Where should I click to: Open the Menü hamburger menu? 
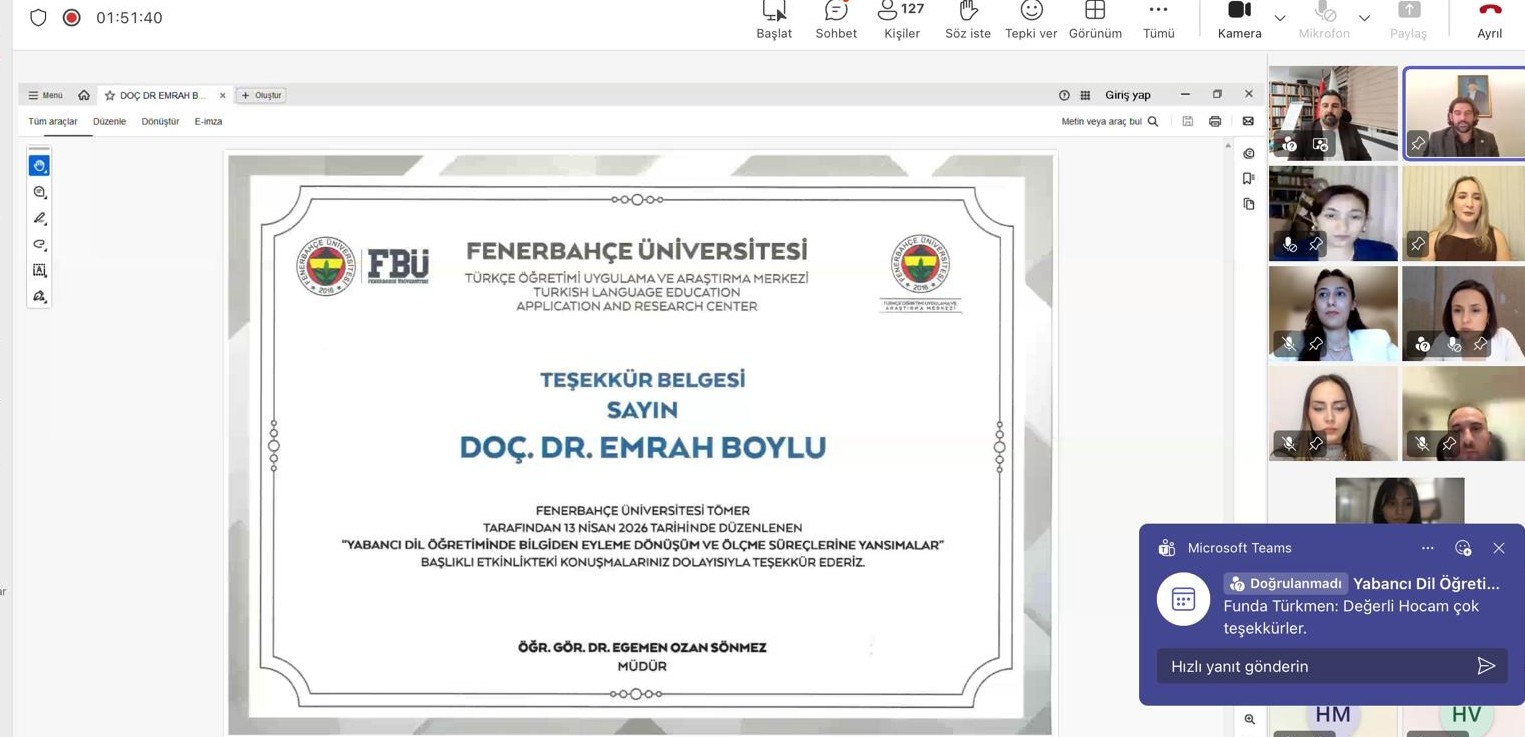(45, 95)
